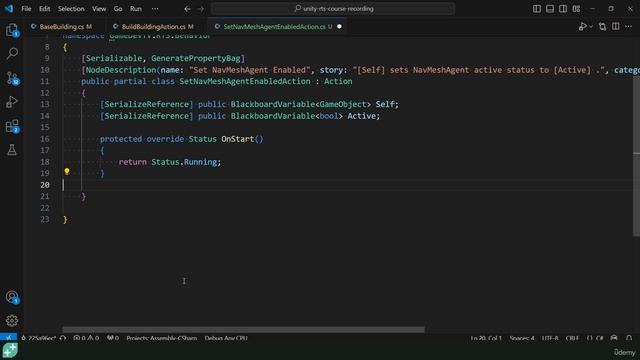Viewport: 640px width, 360px height.
Task: Toggle the Secondary Side Bar
Action: [x=563, y=9]
